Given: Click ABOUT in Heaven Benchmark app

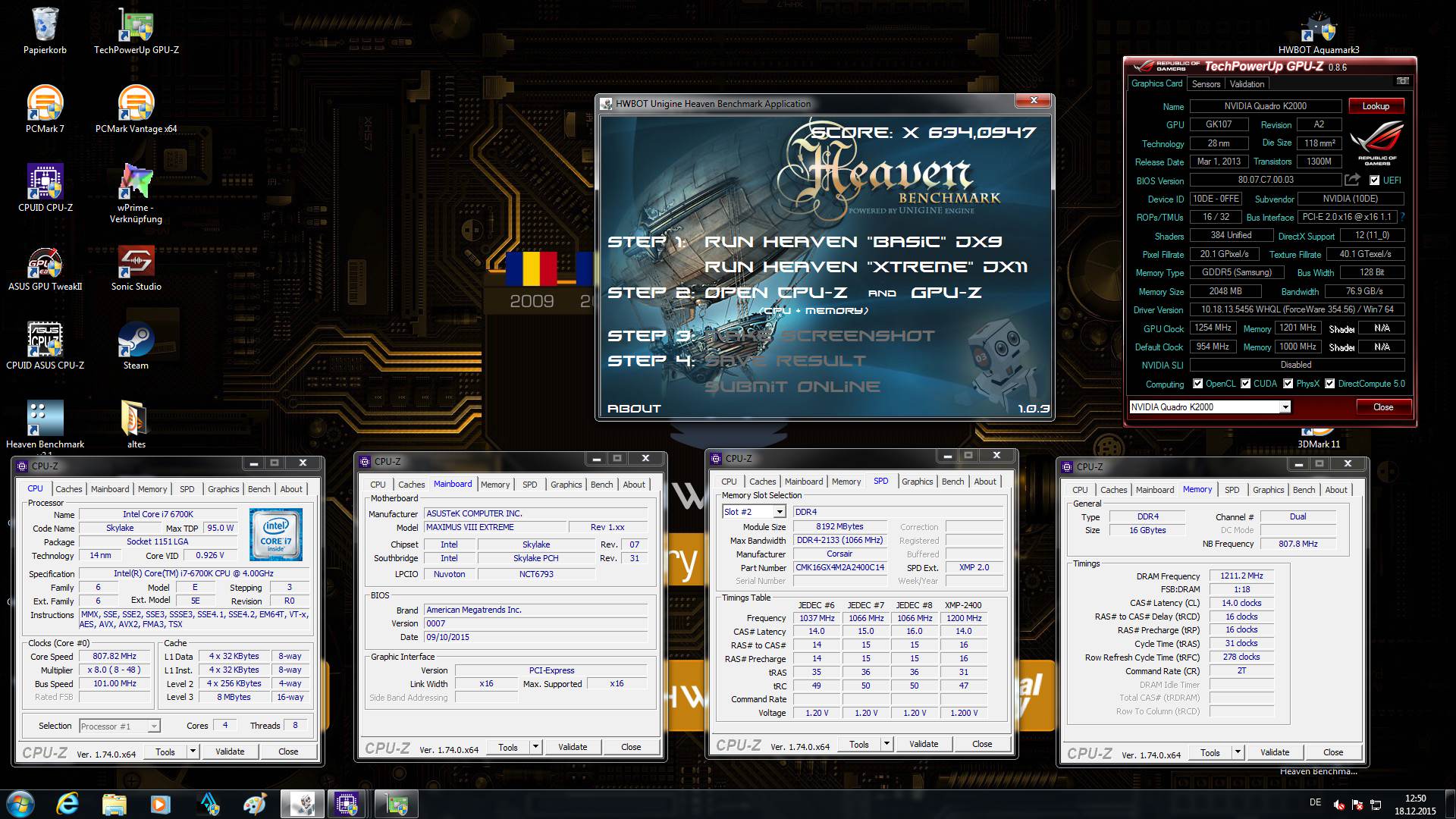Looking at the screenshot, I should pyautogui.click(x=634, y=409).
